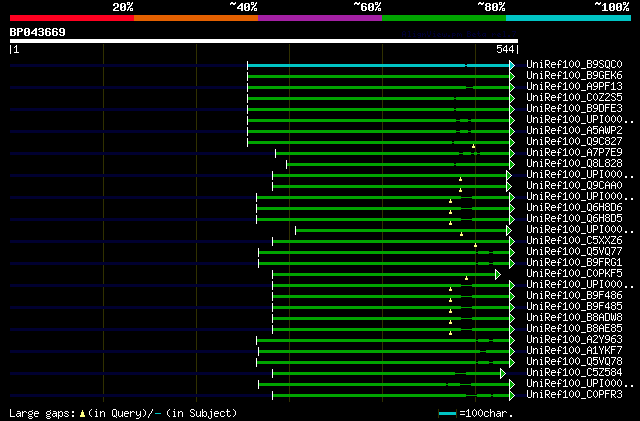Open the UniRef100_C0Z2S5 hit label
The image size is (640, 421).
click(574, 98)
